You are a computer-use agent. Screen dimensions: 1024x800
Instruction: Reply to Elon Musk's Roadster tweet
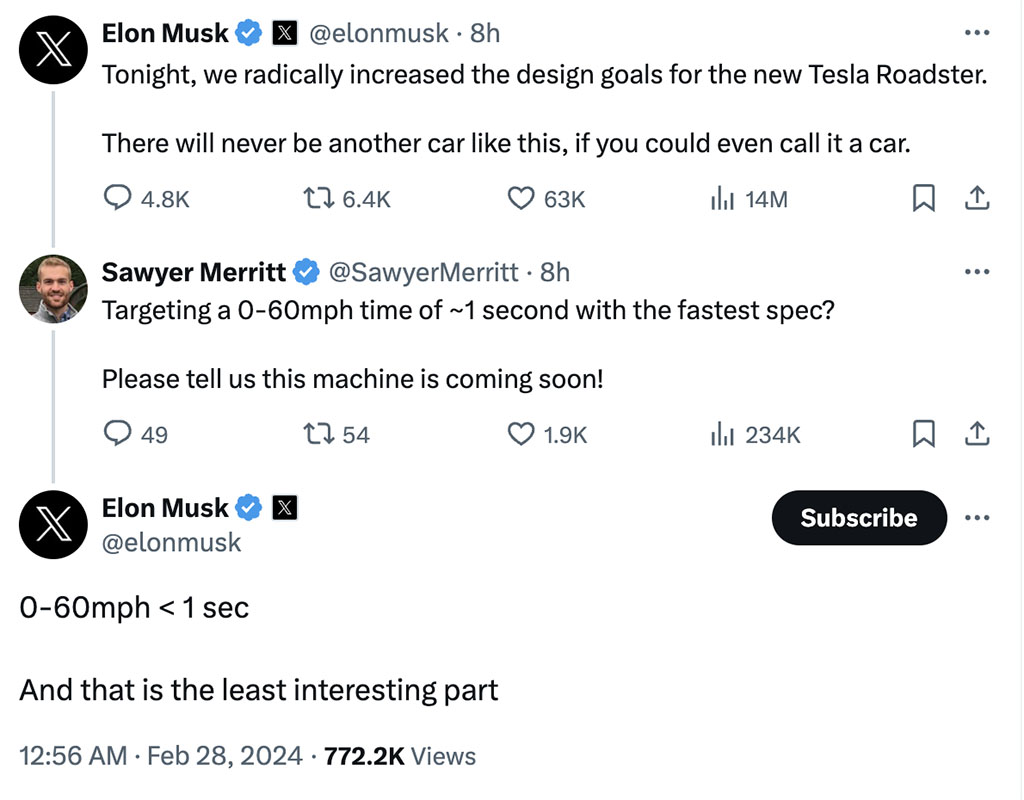click(119, 199)
